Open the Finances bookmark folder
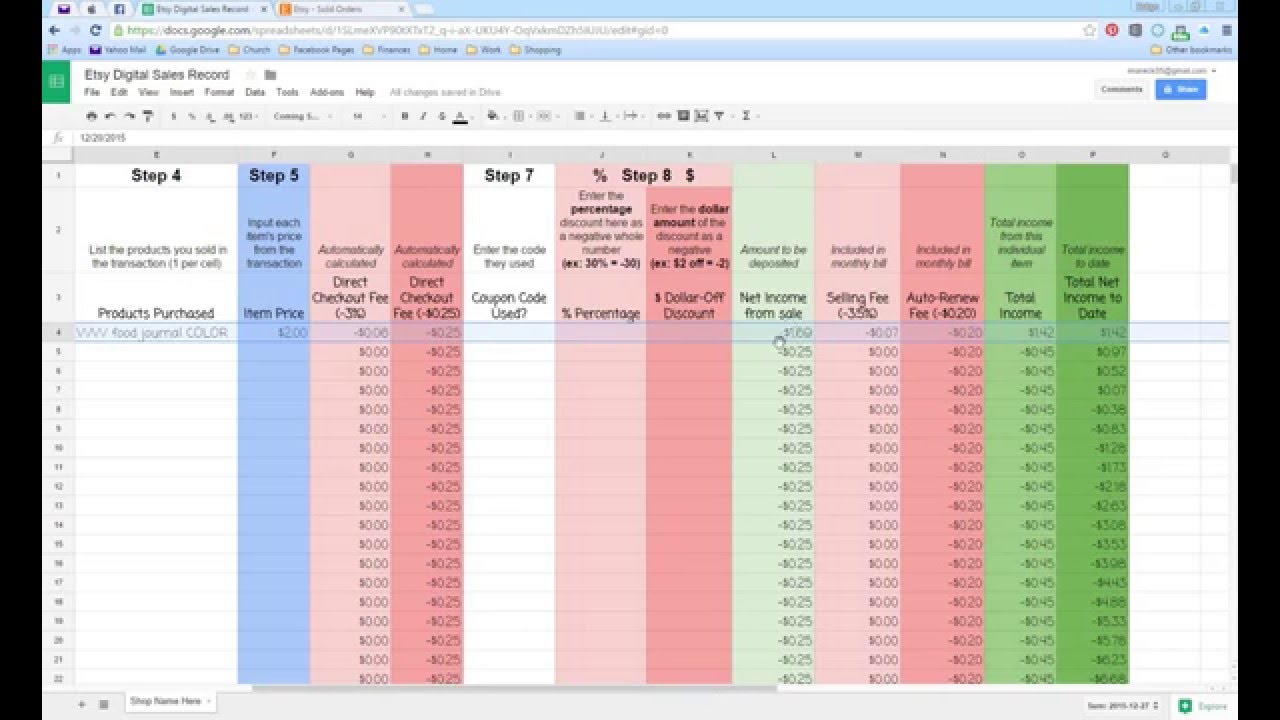 [x=389, y=50]
